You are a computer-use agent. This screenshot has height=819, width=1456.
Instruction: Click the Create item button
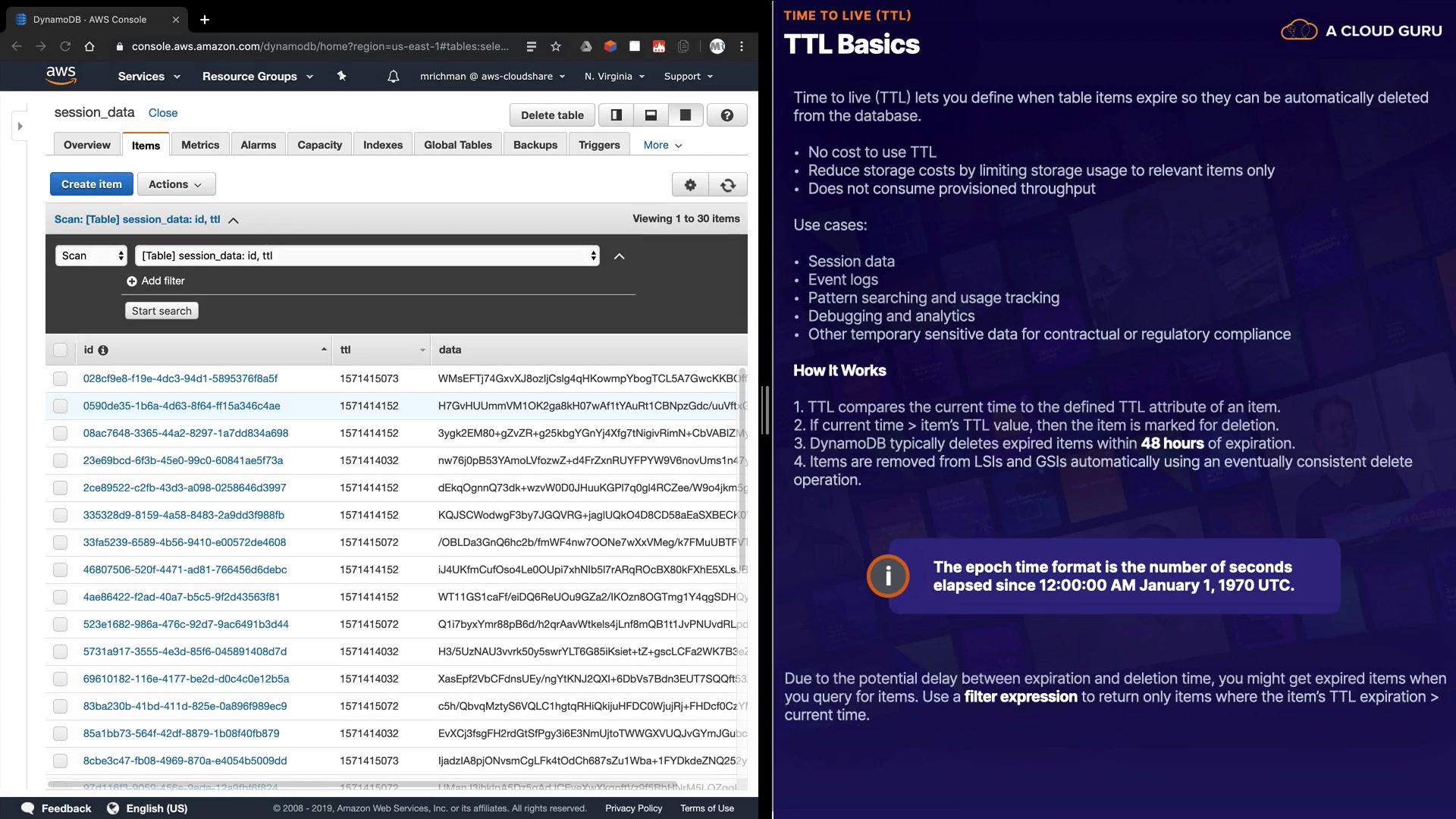[x=91, y=184]
